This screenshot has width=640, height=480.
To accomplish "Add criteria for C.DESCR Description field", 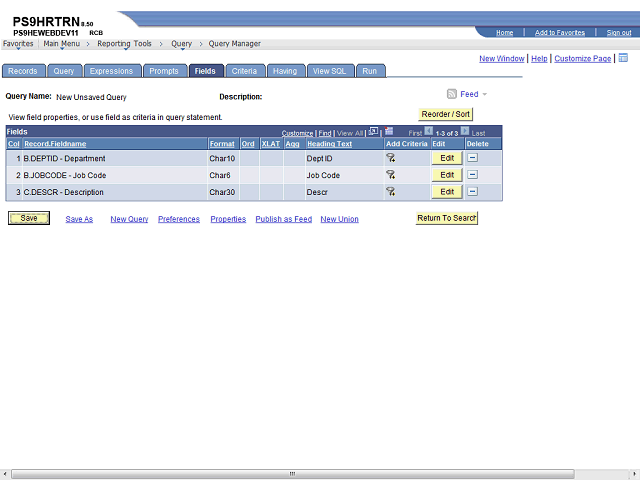I will pos(391,191).
